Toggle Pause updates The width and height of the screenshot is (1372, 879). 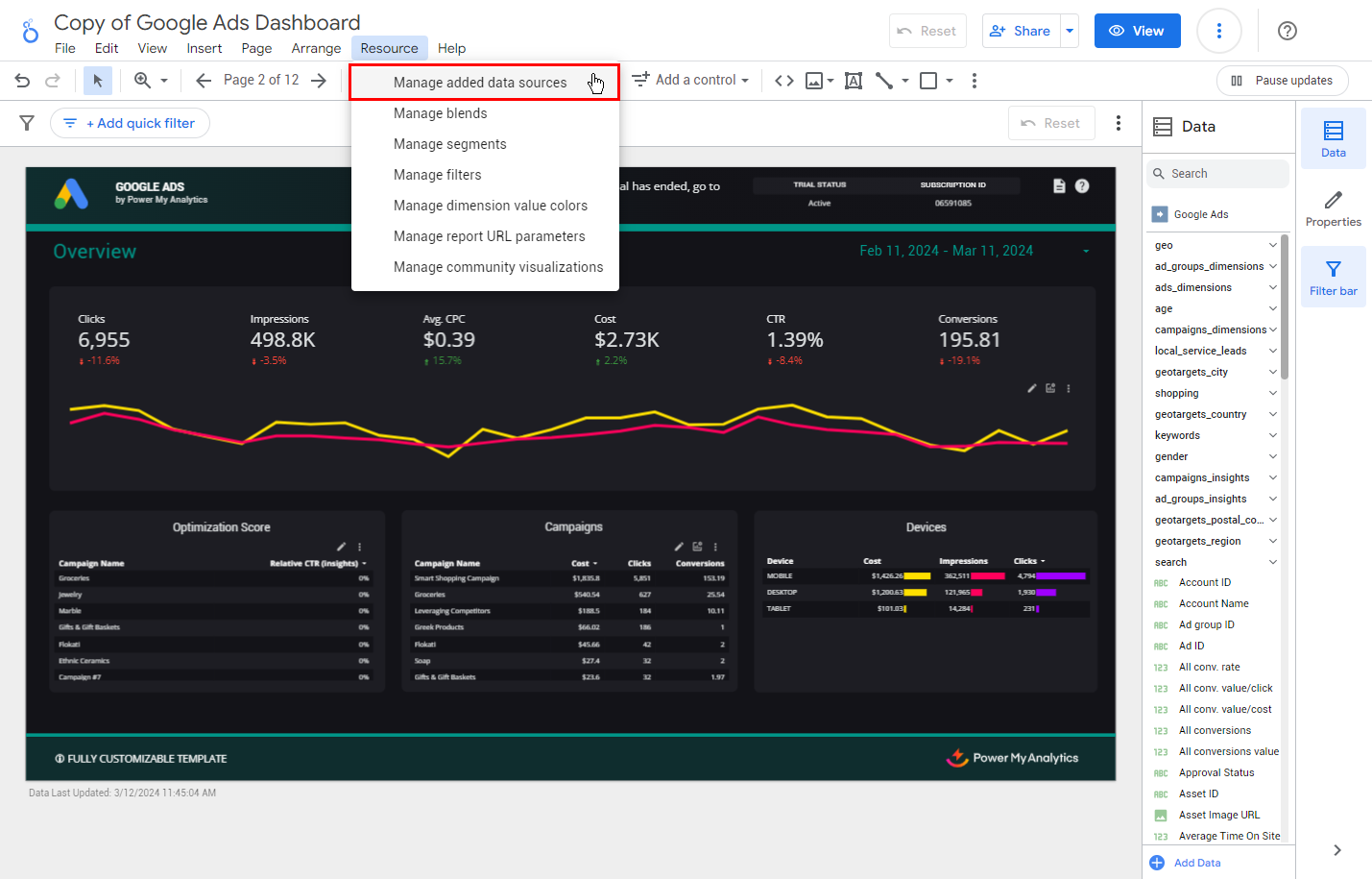pos(1282,81)
